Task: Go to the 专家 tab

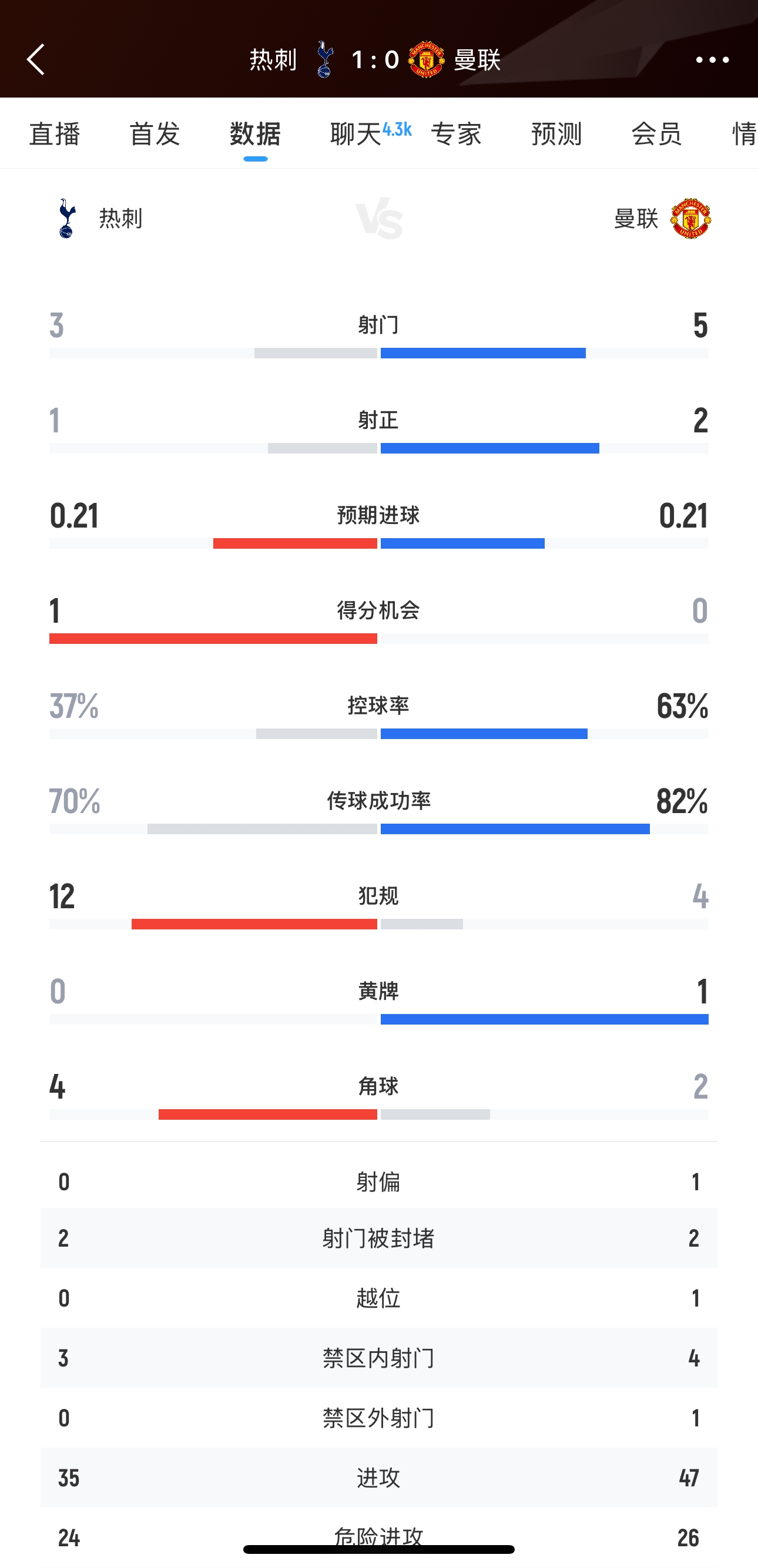Action: (456, 133)
